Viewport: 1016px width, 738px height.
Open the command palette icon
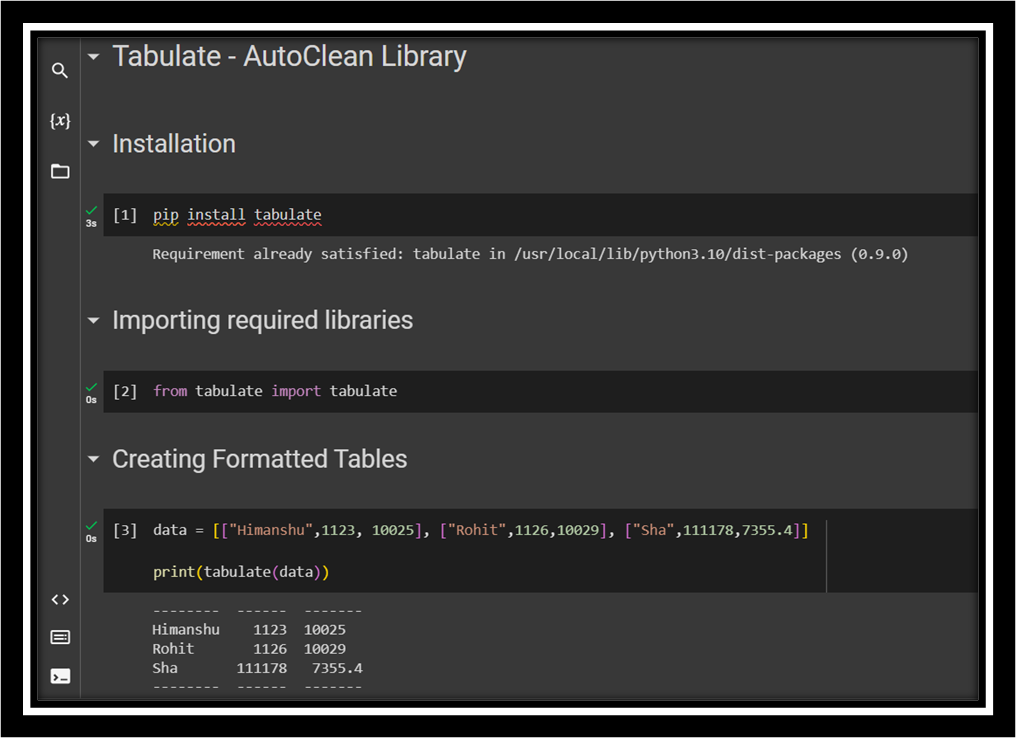coord(60,637)
